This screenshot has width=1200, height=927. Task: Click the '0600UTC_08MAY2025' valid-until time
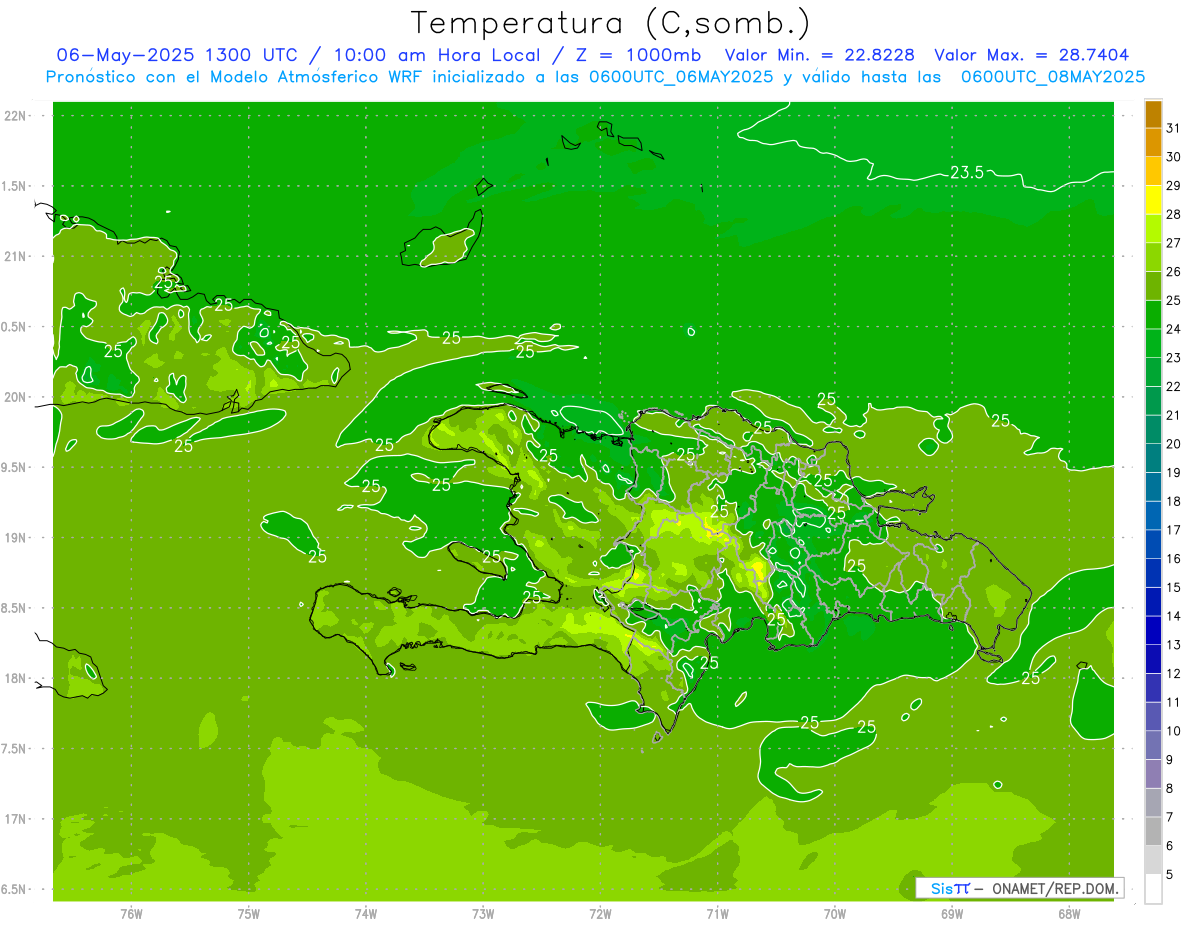coord(1053,77)
